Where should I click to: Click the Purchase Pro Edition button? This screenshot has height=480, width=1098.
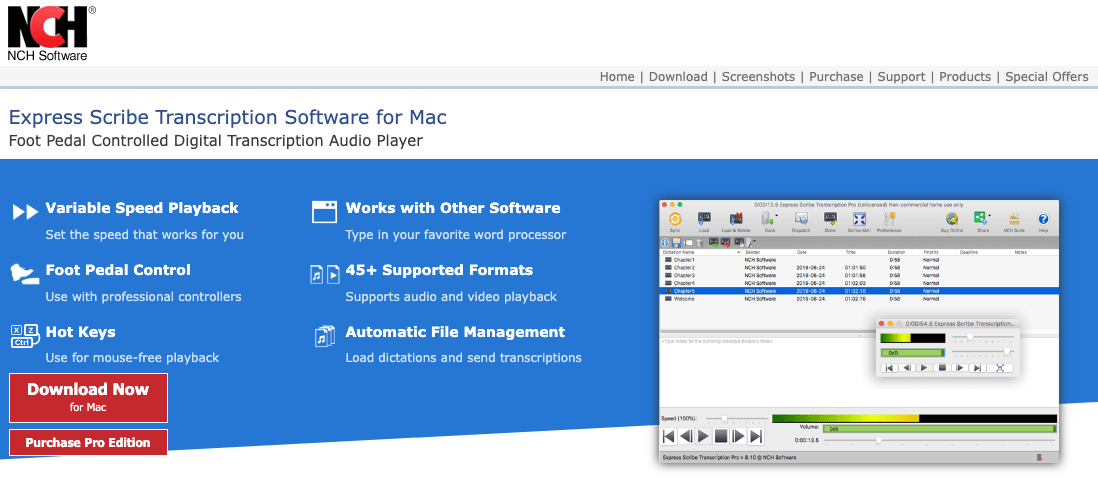pos(88,442)
